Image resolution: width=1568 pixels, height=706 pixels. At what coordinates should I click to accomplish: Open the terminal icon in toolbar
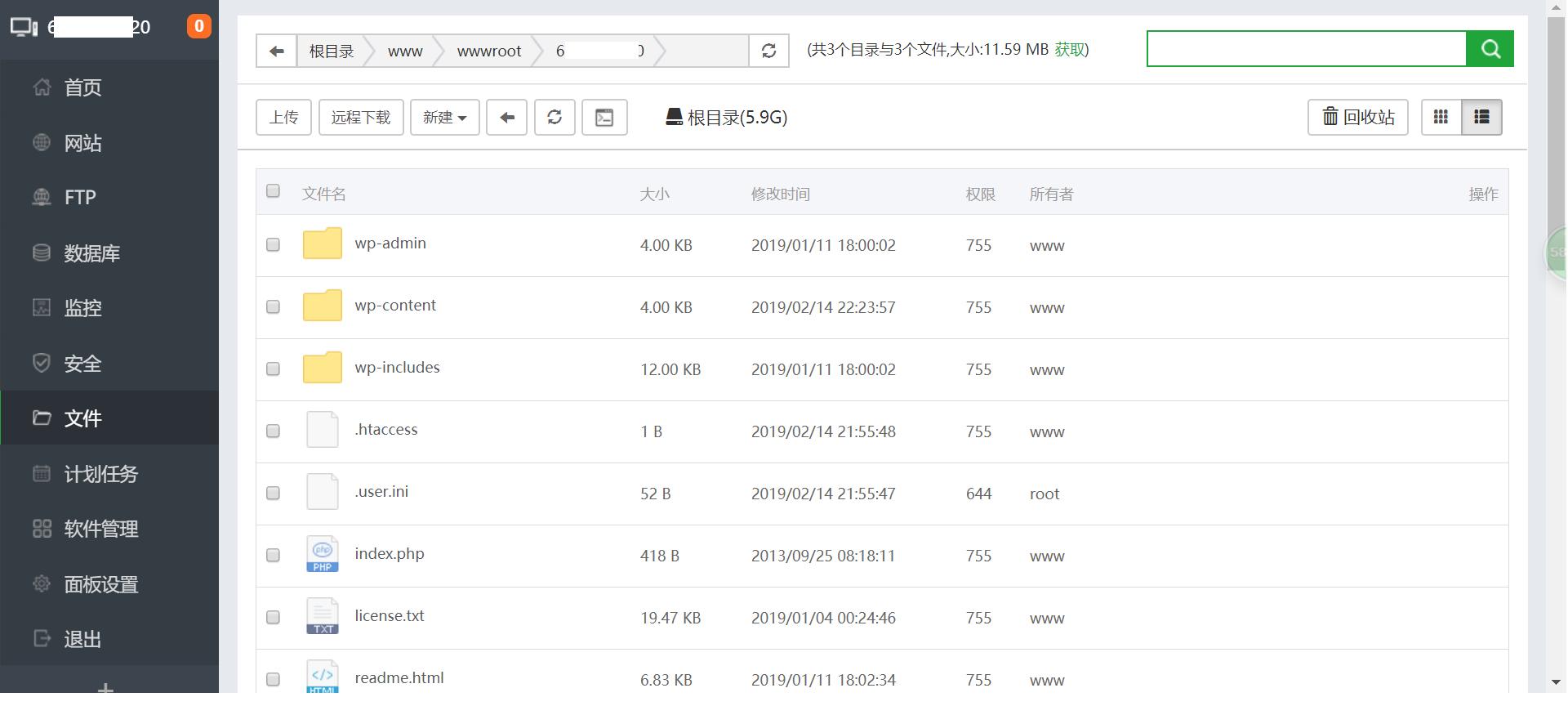(x=604, y=118)
